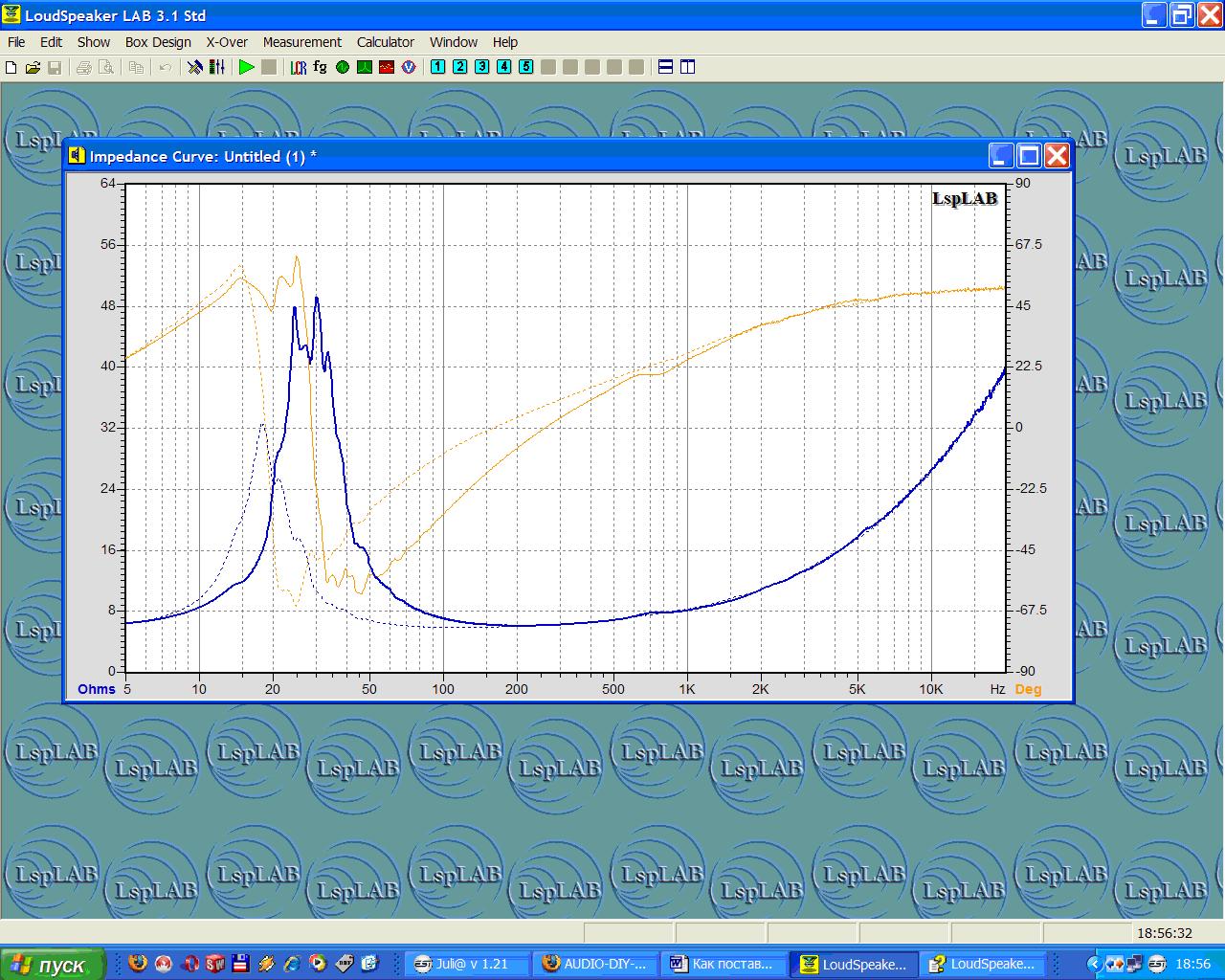Open the LCR meter tool

(299, 67)
